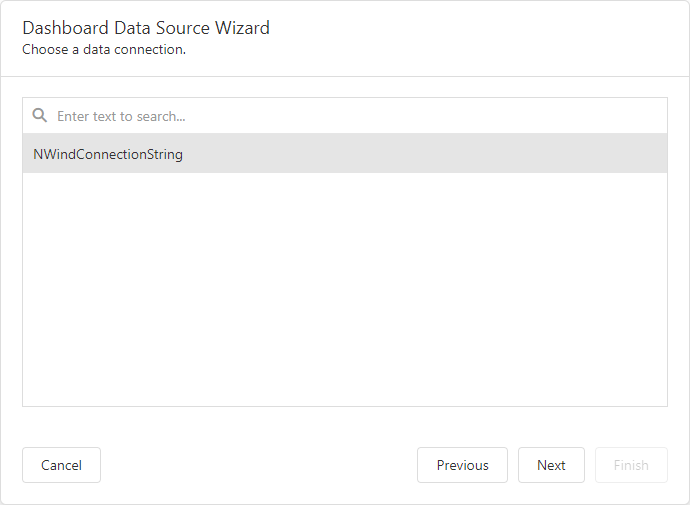Click empty space below NWindConnectionString in list
The image size is (690, 505).
345,289
